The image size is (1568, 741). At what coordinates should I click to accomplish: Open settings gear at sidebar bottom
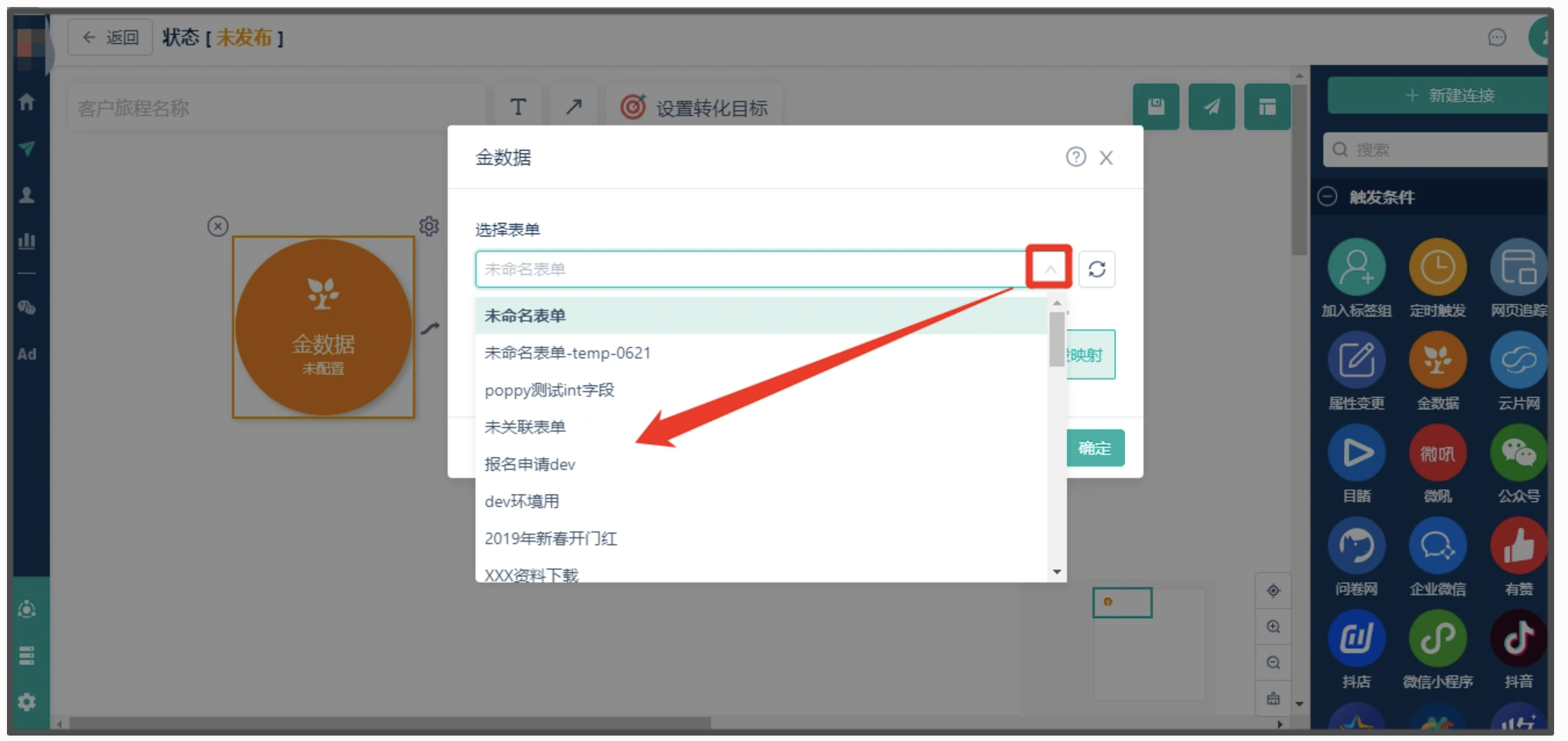click(27, 702)
